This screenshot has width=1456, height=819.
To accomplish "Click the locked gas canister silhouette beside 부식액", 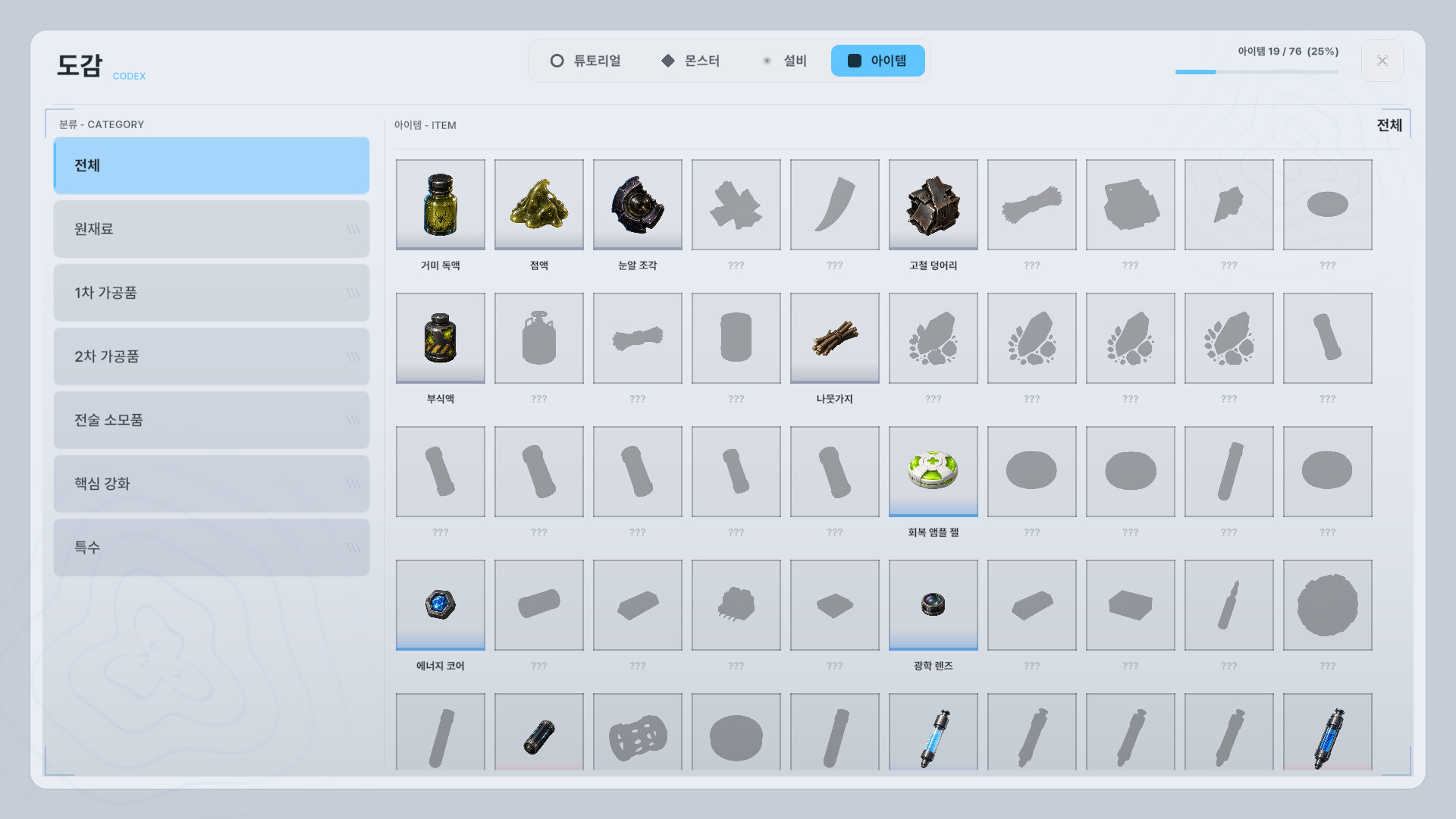I will pos(538,338).
